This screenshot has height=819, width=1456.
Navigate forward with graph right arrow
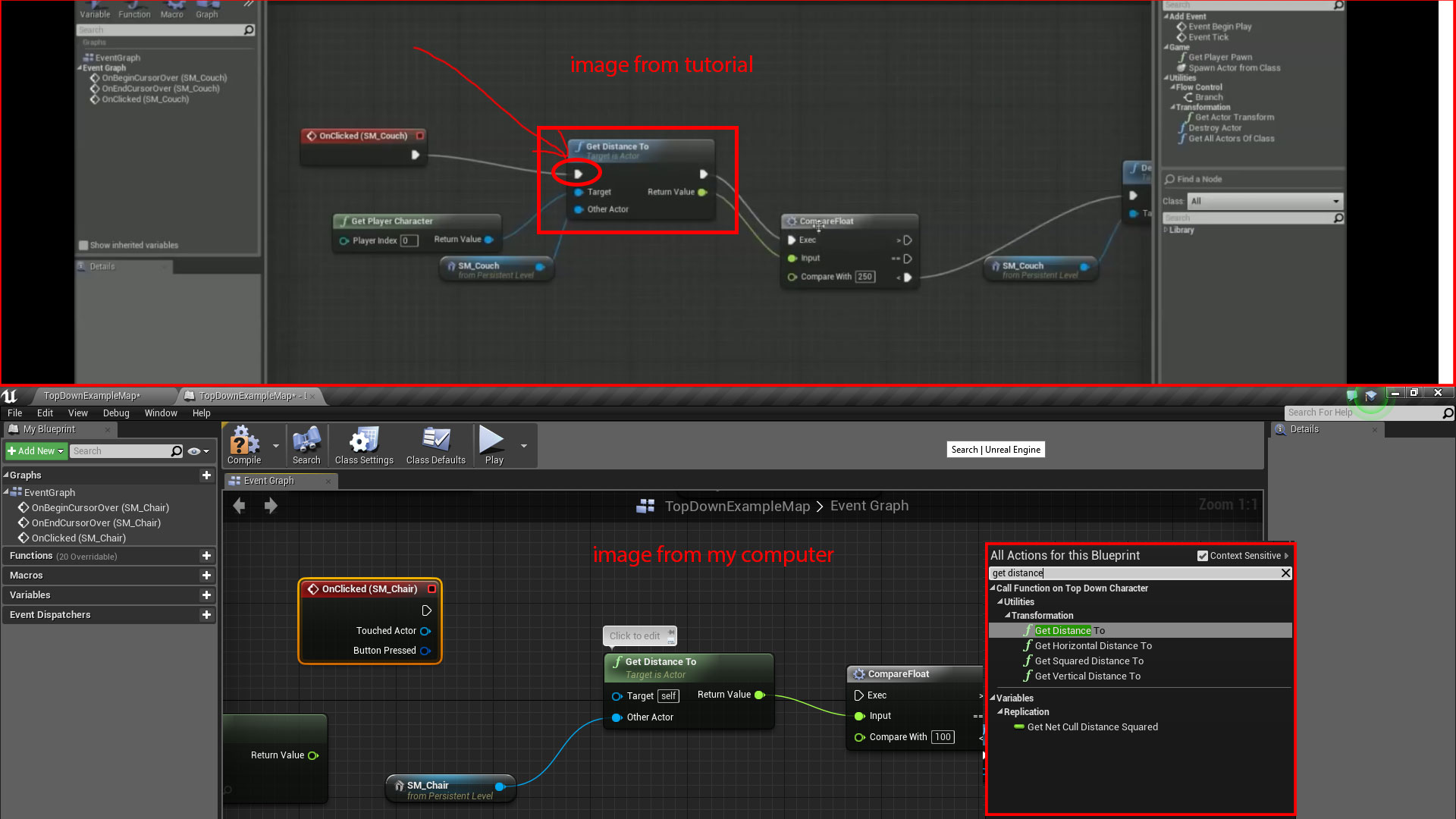pyautogui.click(x=271, y=506)
